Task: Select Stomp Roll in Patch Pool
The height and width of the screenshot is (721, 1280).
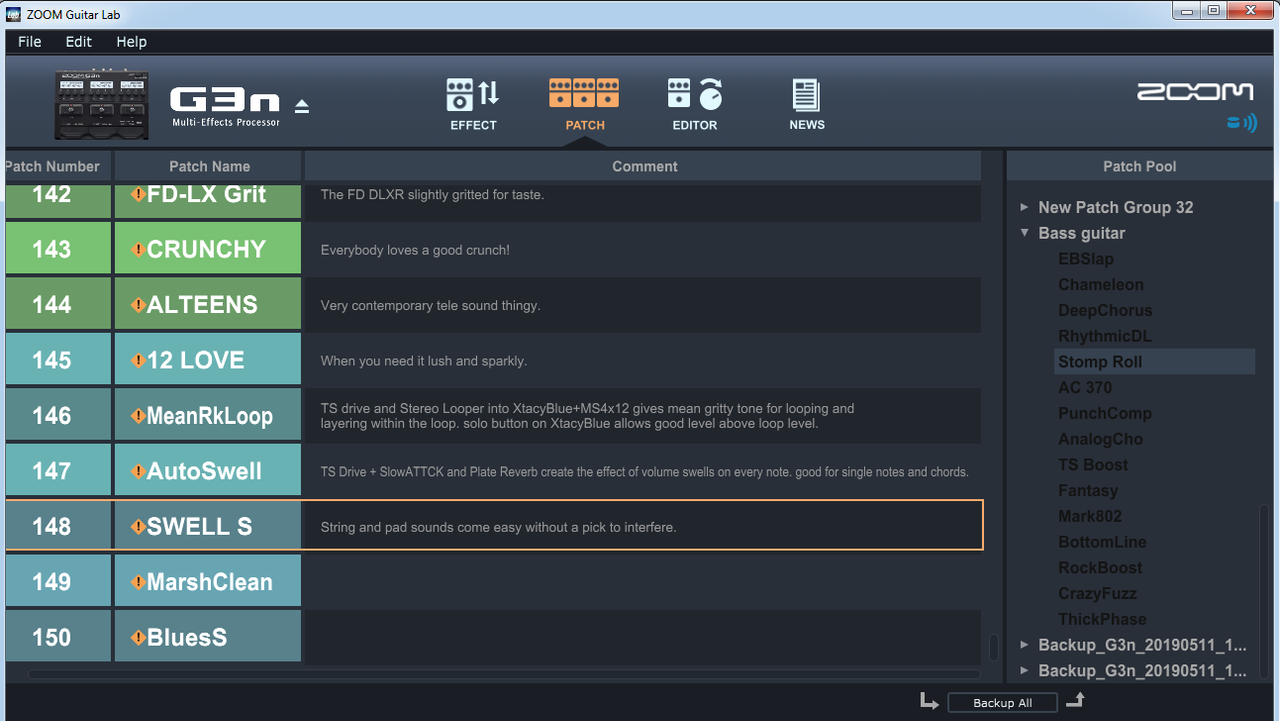Action: click(1155, 362)
